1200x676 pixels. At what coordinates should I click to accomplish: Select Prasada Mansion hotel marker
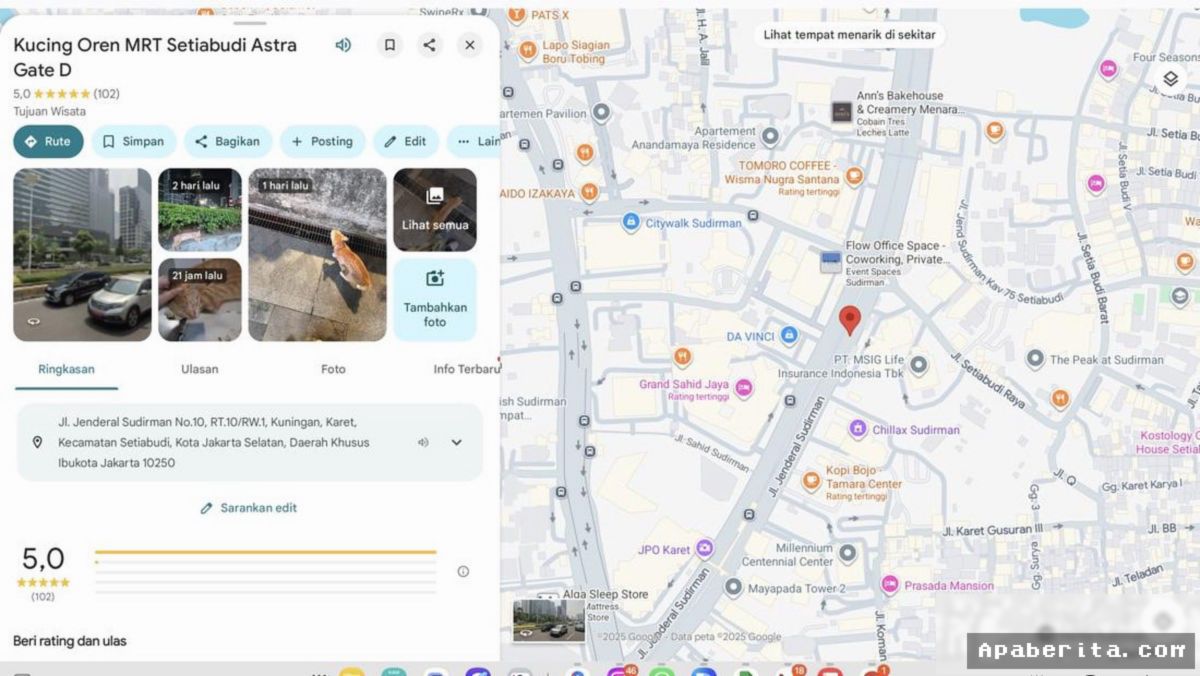tap(889, 584)
